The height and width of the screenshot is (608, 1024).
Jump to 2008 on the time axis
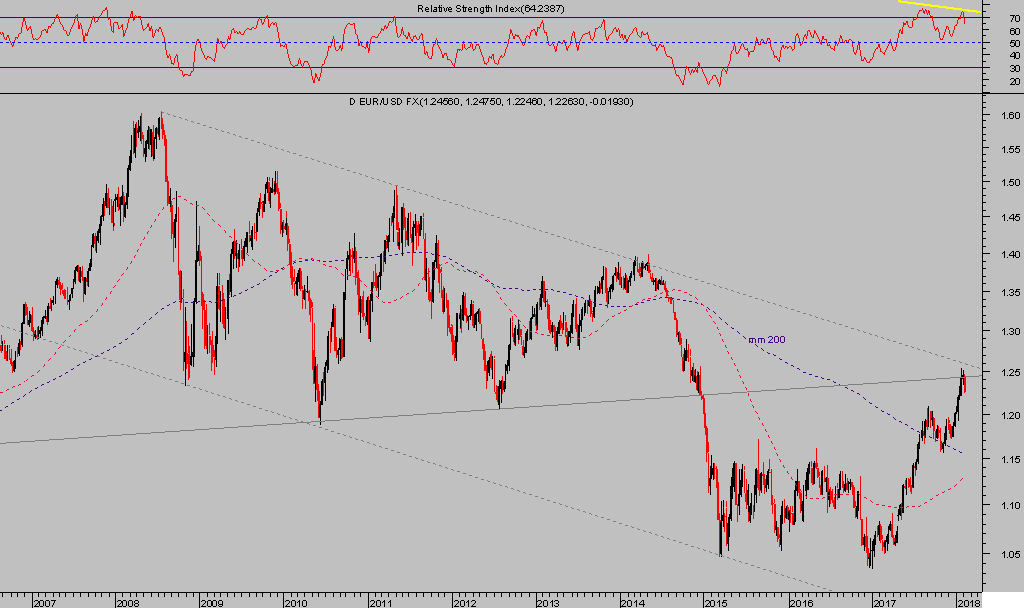[126, 602]
